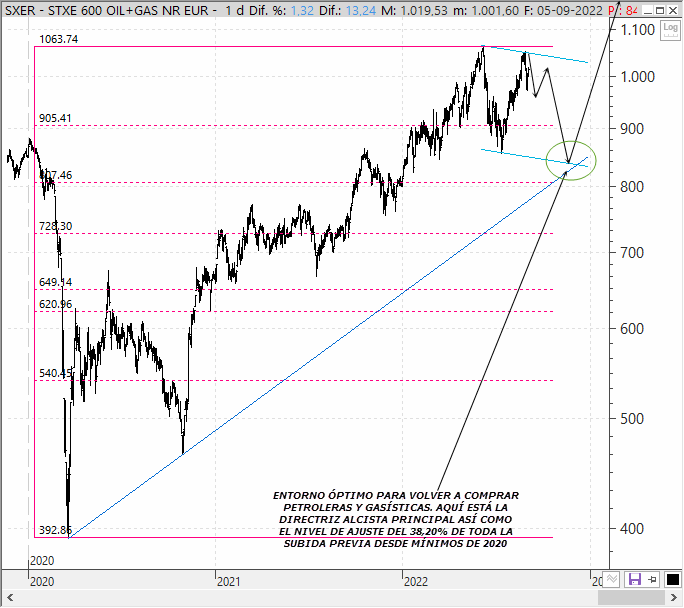Click the 400 price axis label
The height and width of the screenshot is (608, 684).
632,529
